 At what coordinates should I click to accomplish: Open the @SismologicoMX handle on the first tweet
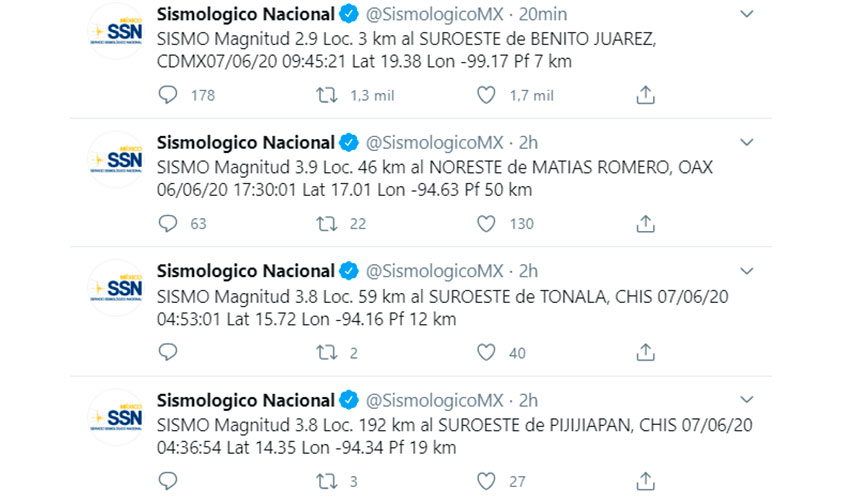click(434, 15)
